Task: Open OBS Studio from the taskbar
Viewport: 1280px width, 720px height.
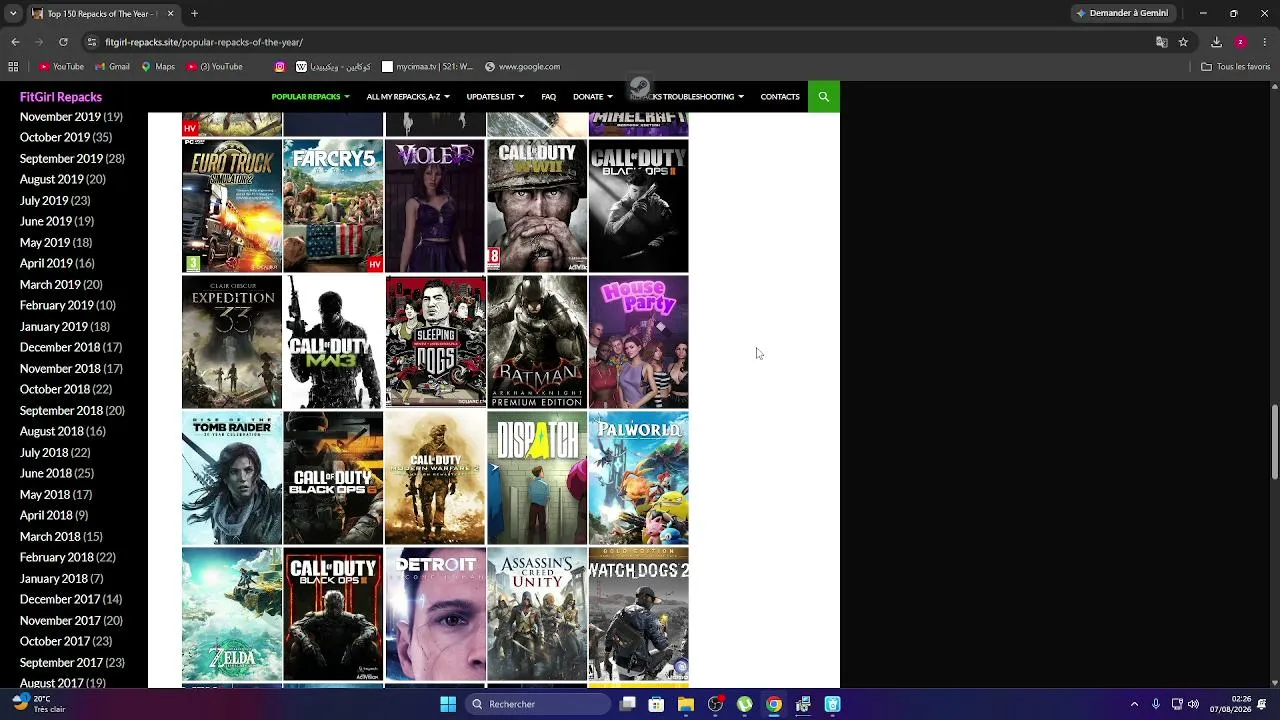Action: coord(715,704)
